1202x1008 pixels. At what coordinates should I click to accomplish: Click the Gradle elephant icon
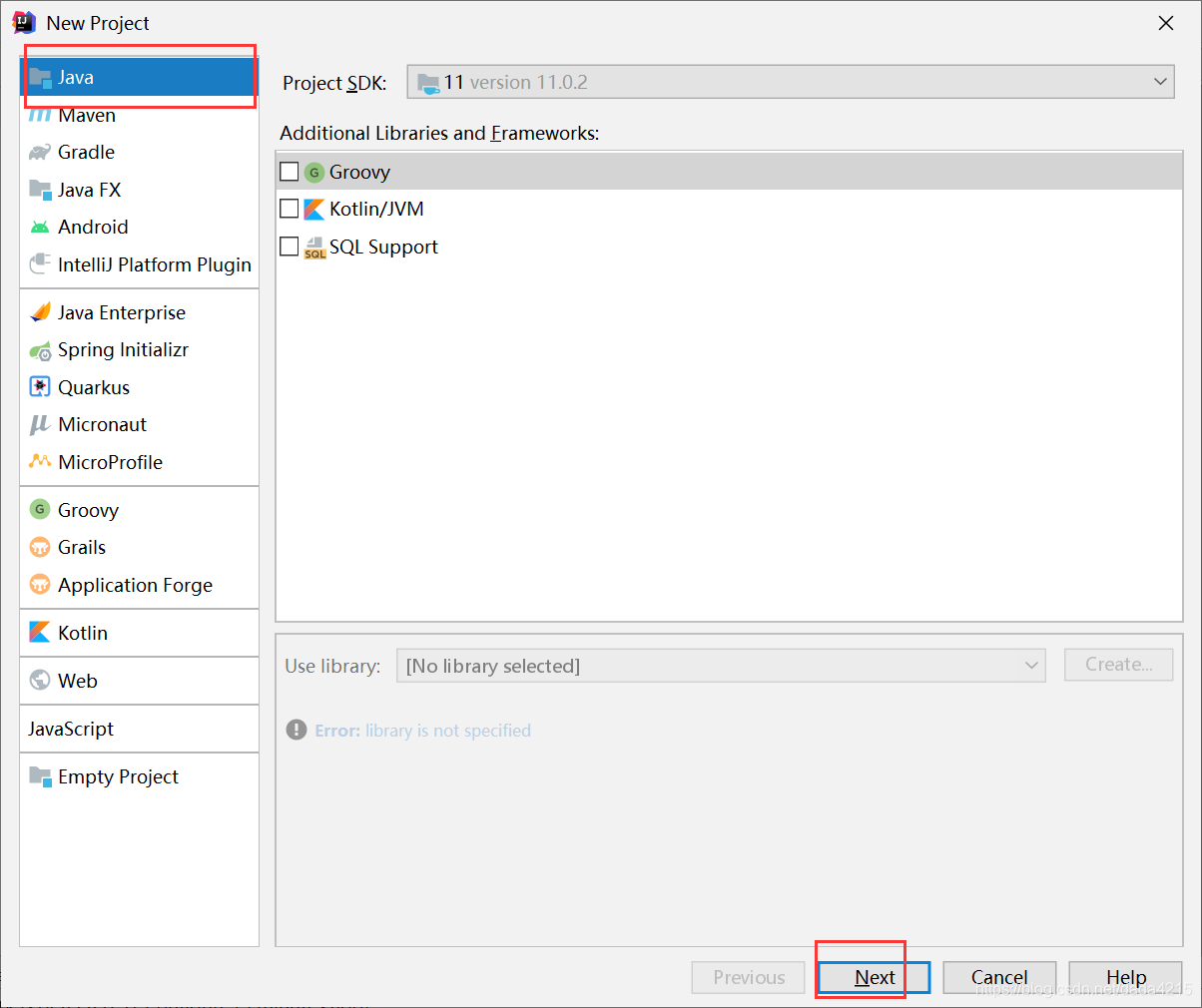[x=40, y=152]
